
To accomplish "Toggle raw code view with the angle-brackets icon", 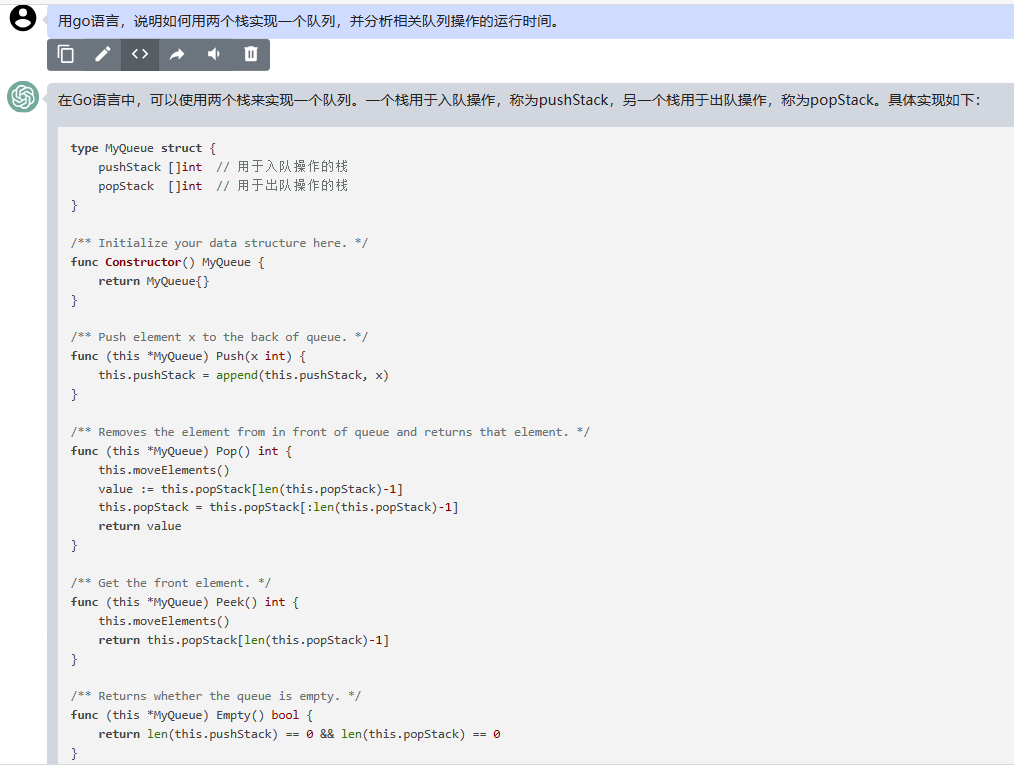I will click(x=140, y=54).
